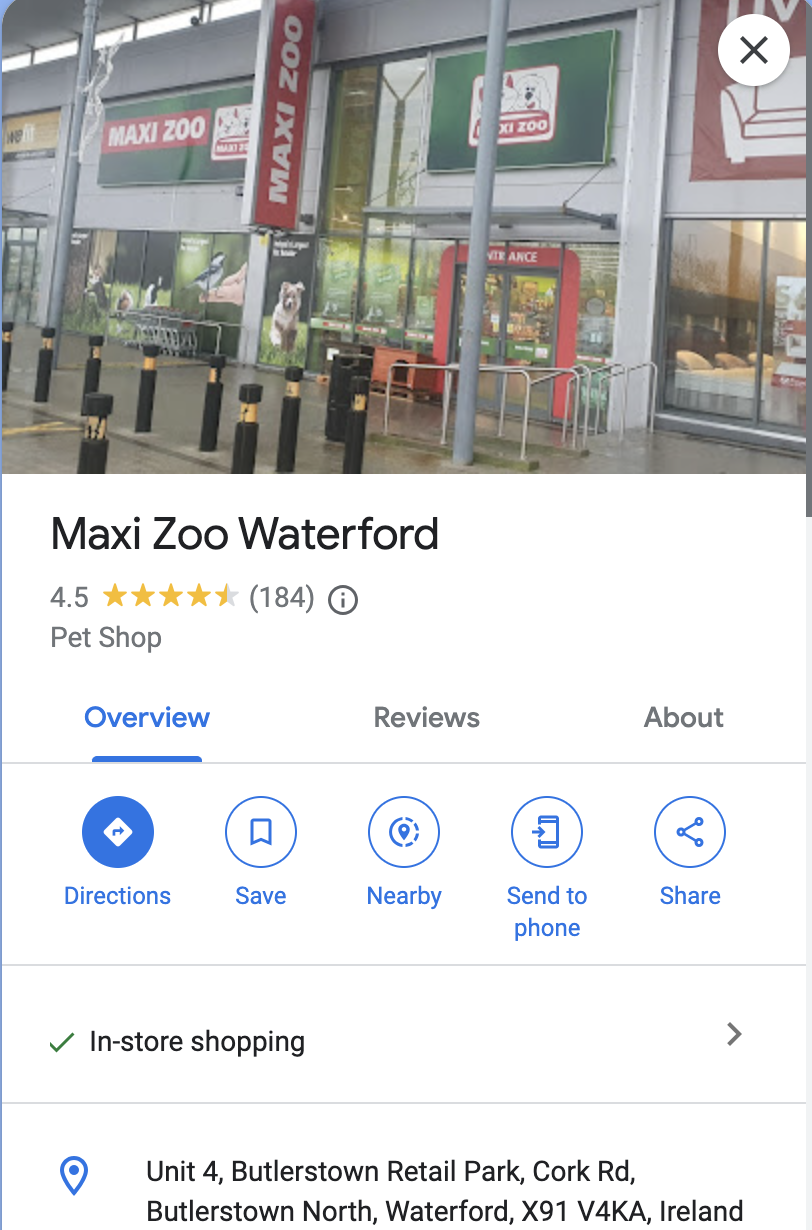This screenshot has width=812, height=1230.
Task: Open Nearby search icon
Action: coord(404,831)
